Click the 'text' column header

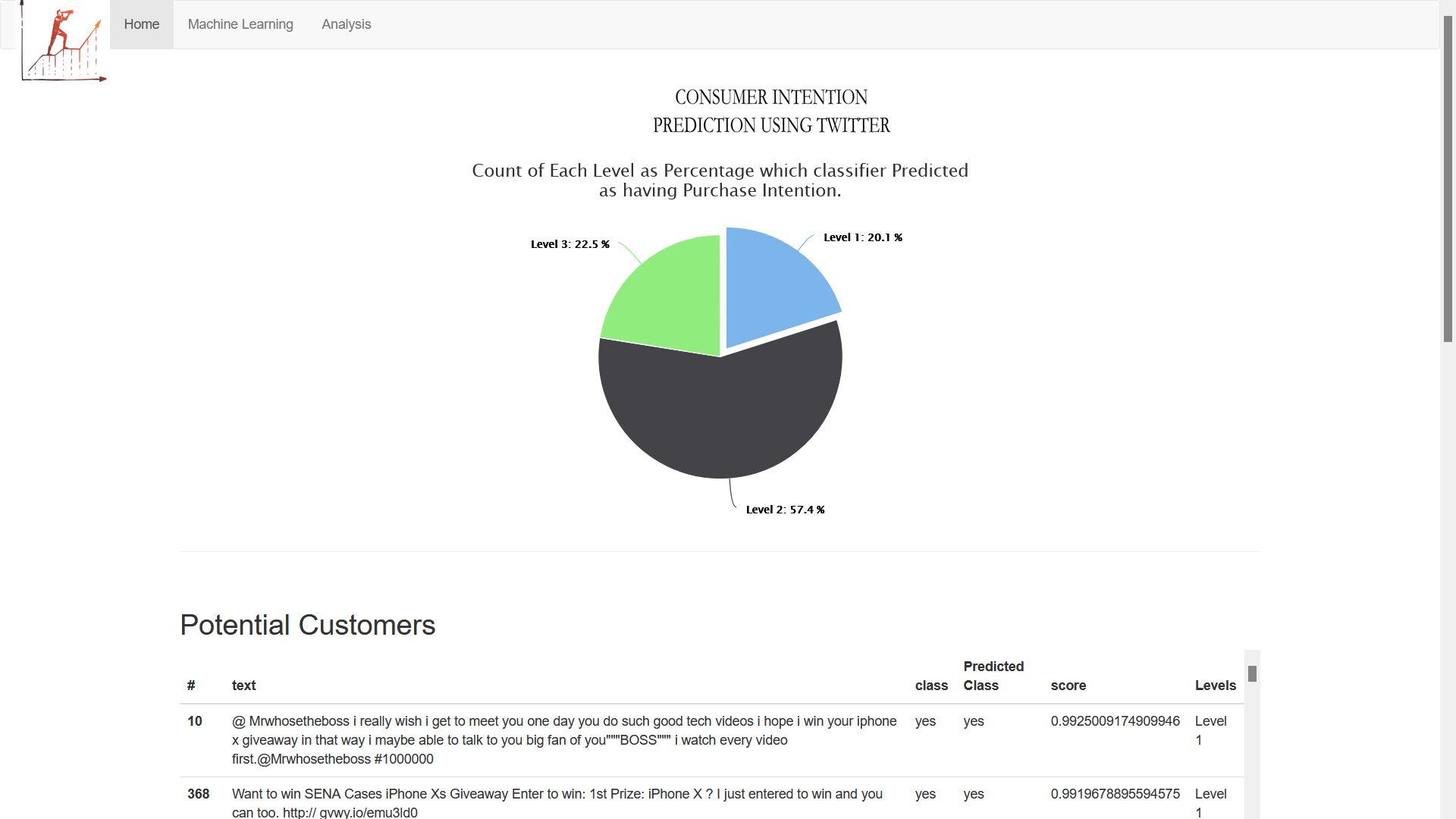tap(243, 686)
